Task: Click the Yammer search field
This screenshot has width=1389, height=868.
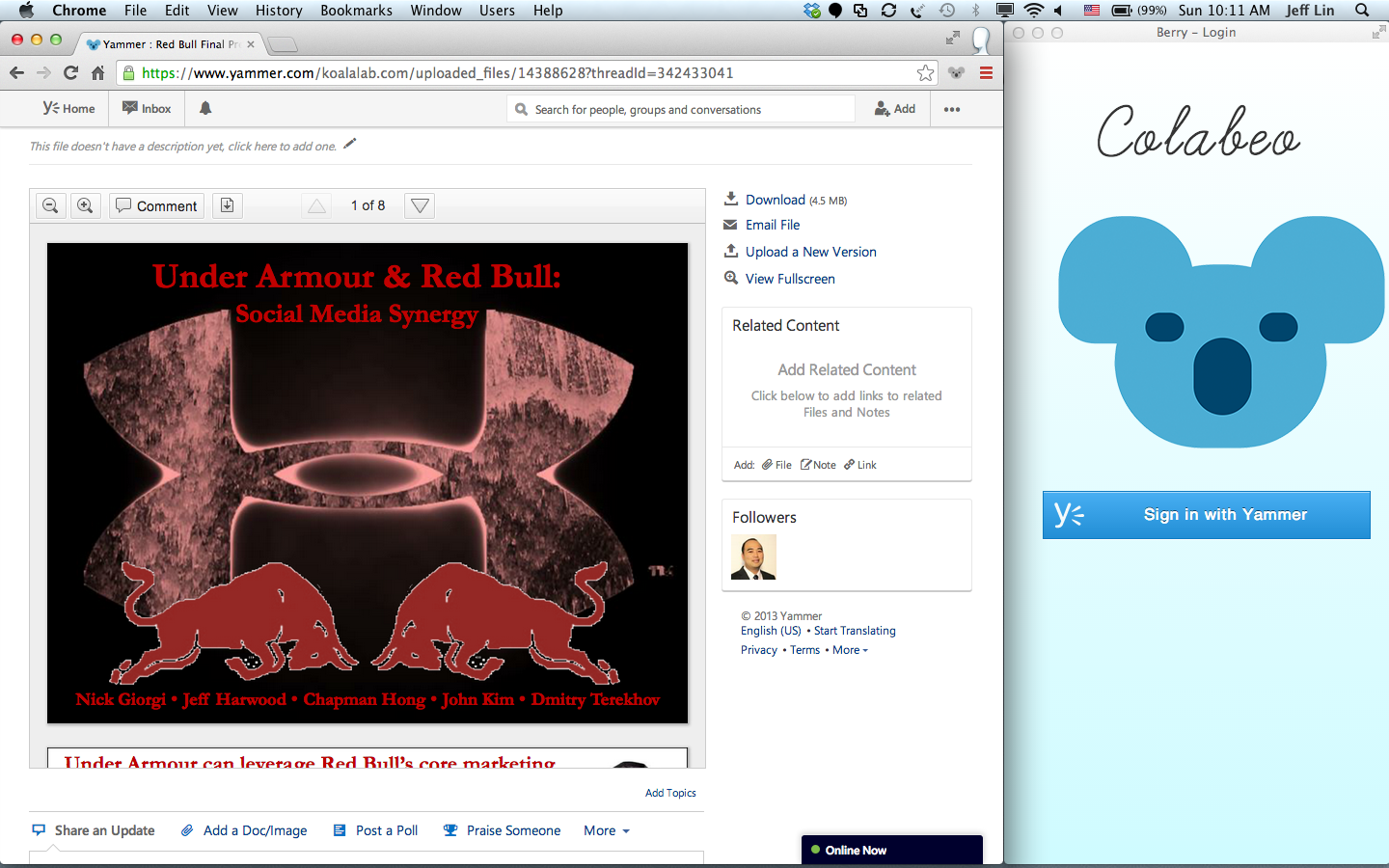Action: click(x=681, y=109)
